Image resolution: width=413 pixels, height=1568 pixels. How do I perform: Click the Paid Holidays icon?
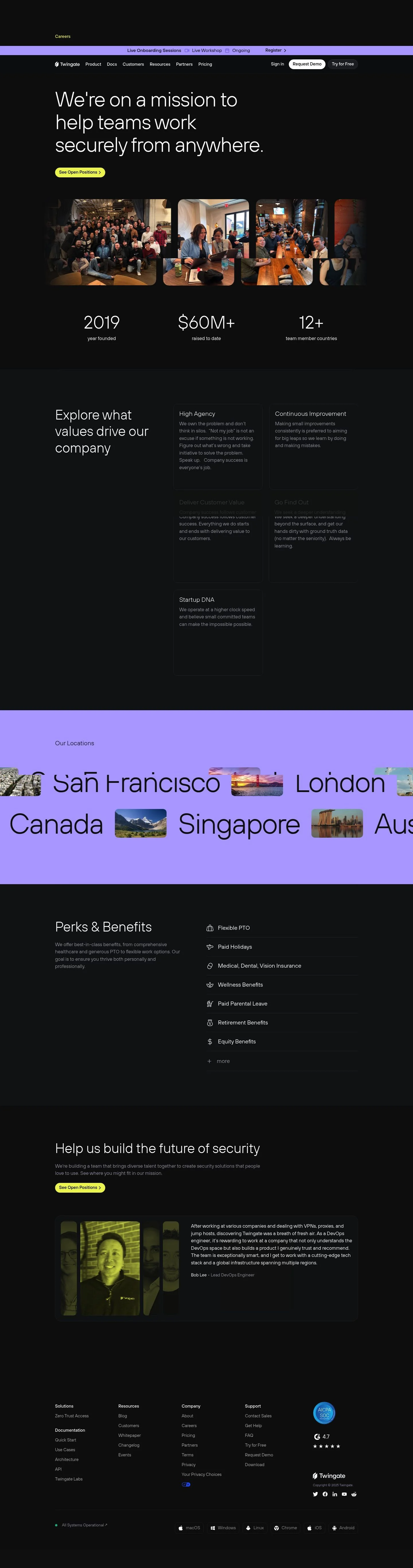(x=210, y=946)
